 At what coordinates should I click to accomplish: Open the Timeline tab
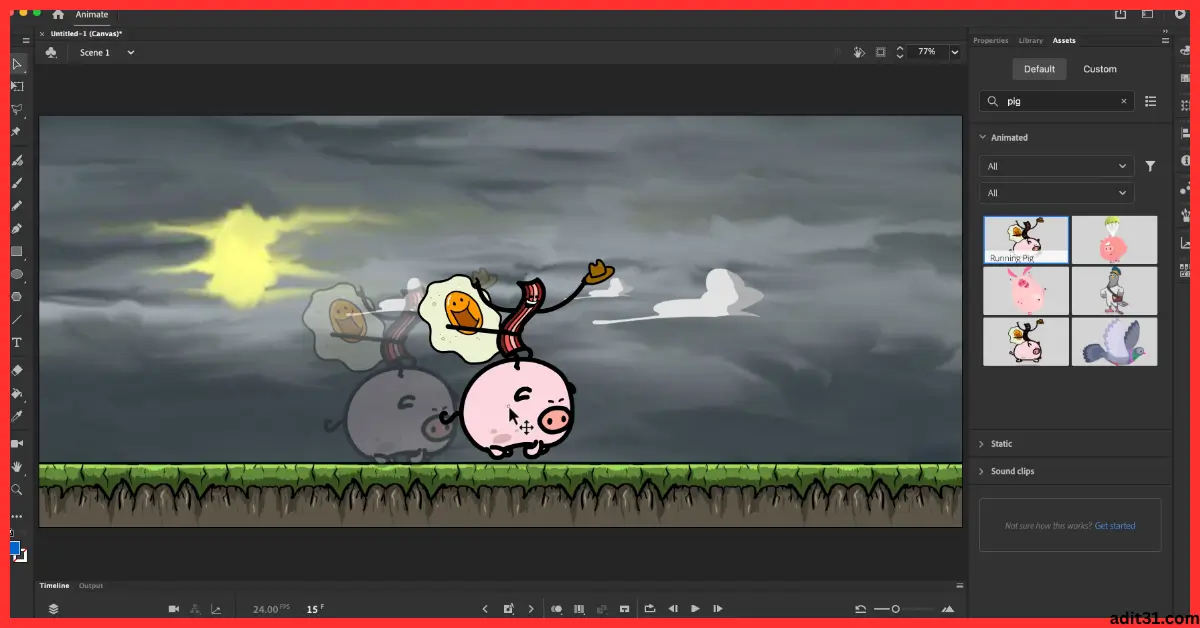click(x=55, y=586)
